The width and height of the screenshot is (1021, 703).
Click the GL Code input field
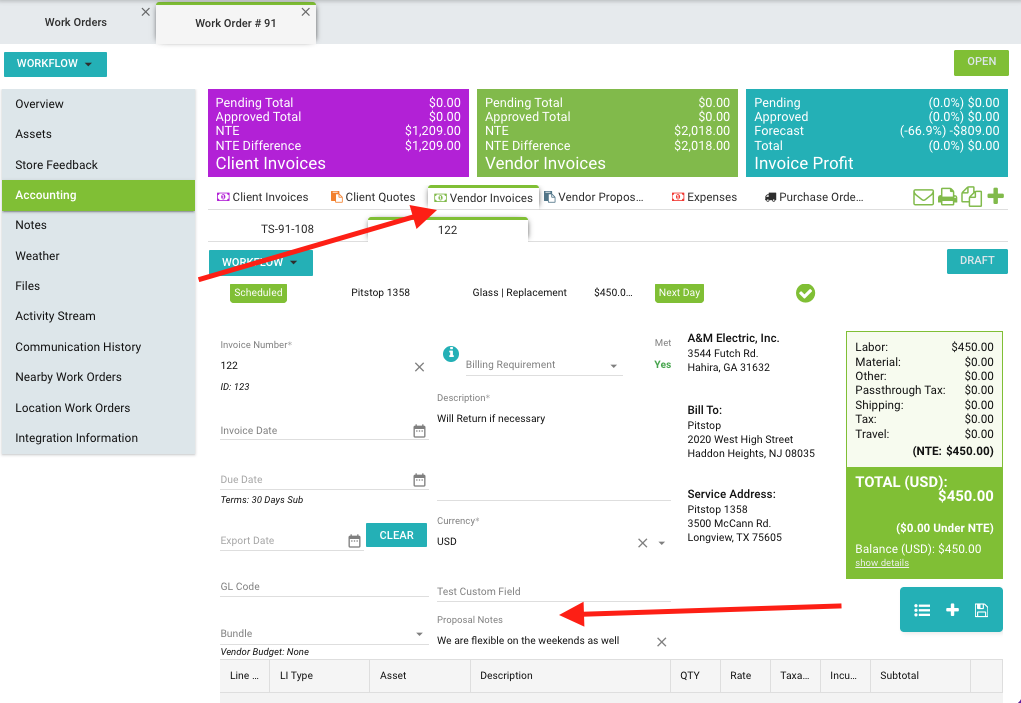coord(324,586)
